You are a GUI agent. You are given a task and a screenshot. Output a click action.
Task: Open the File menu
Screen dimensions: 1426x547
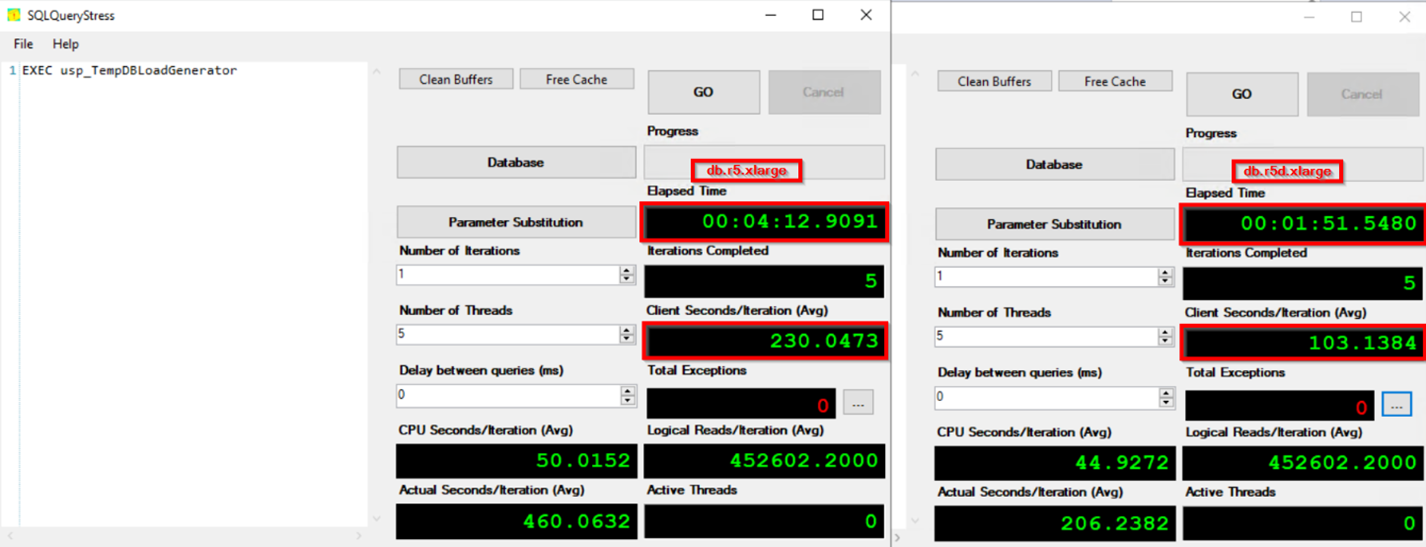pos(23,44)
